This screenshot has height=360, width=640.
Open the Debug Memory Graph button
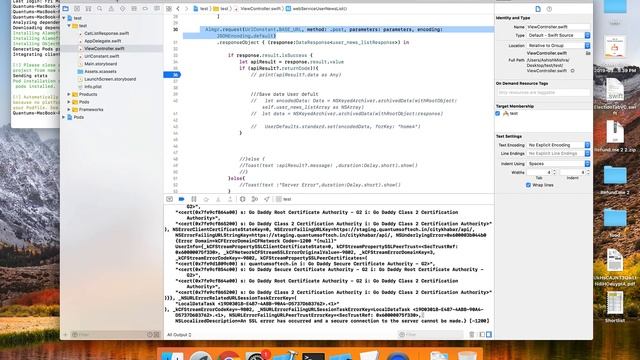tap(255, 199)
